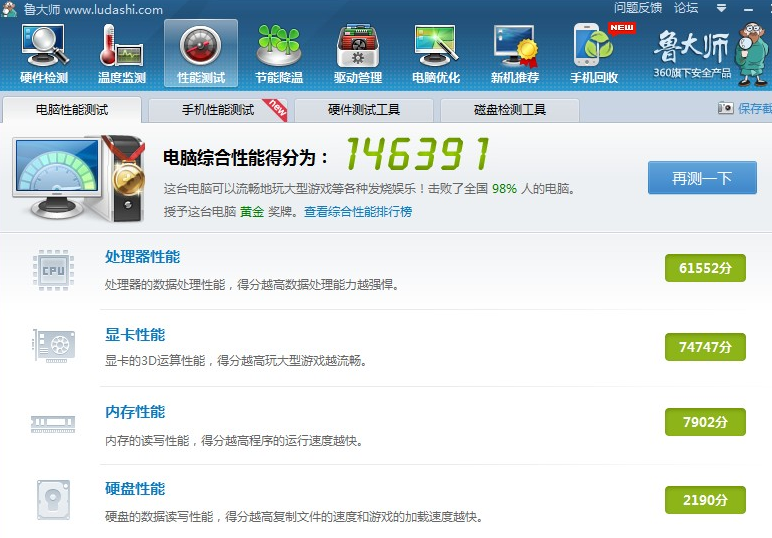This screenshot has height=538, width=772.
Task: Click the hard disk icon
Action: [53, 500]
